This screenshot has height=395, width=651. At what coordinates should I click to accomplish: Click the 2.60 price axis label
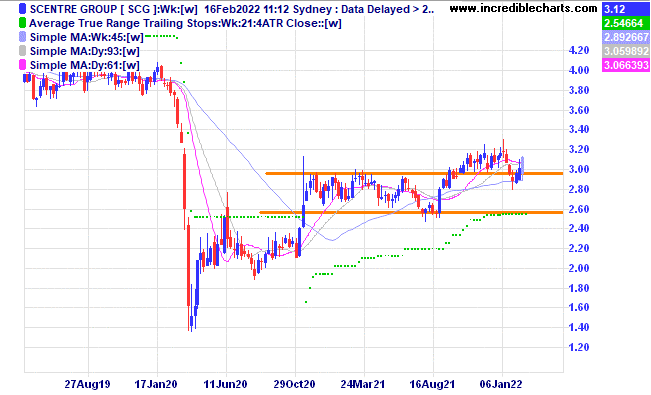click(x=579, y=209)
